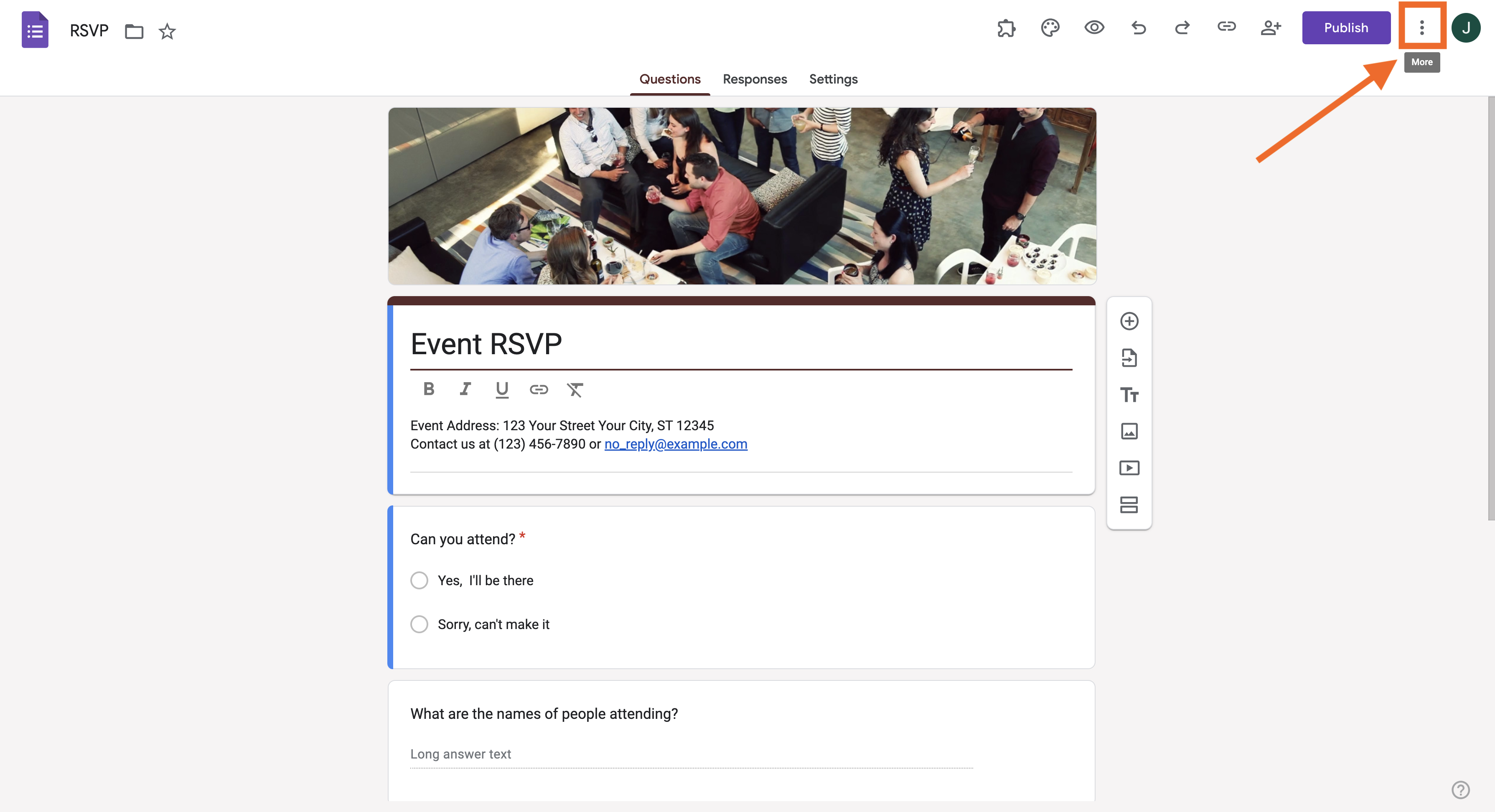This screenshot has height=812, width=1495.
Task: Select "Yes, I'll be there" radio option
Action: click(x=419, y=581)
